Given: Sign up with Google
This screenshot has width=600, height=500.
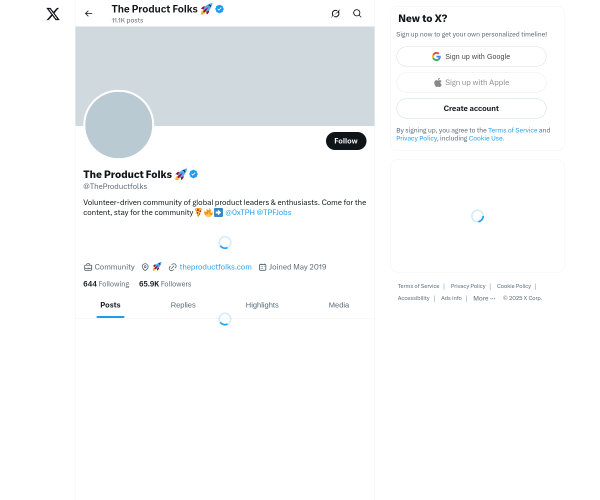Looking at the screenshot, I should (x=471, y=57).
